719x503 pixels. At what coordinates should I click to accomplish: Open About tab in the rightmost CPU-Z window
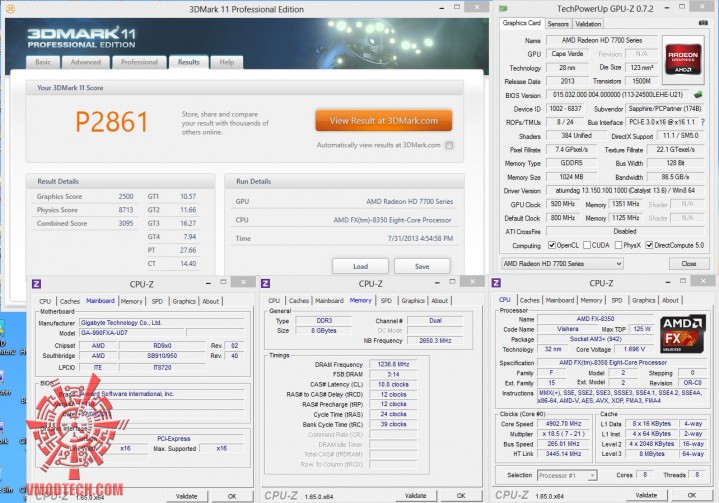point(670,300)
